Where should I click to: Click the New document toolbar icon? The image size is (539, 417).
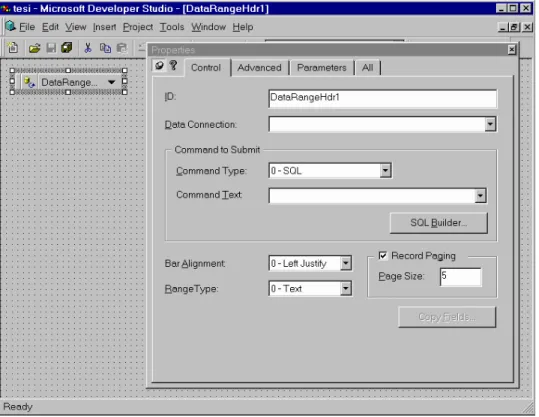pos(13,48)
